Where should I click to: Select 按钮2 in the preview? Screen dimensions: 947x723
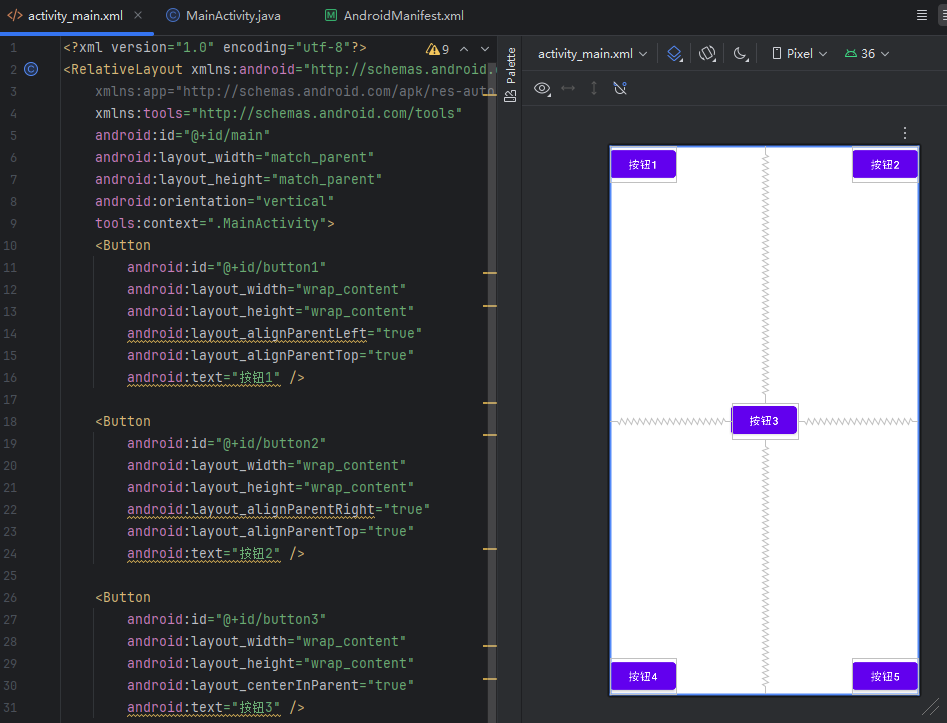click(885, 164)
